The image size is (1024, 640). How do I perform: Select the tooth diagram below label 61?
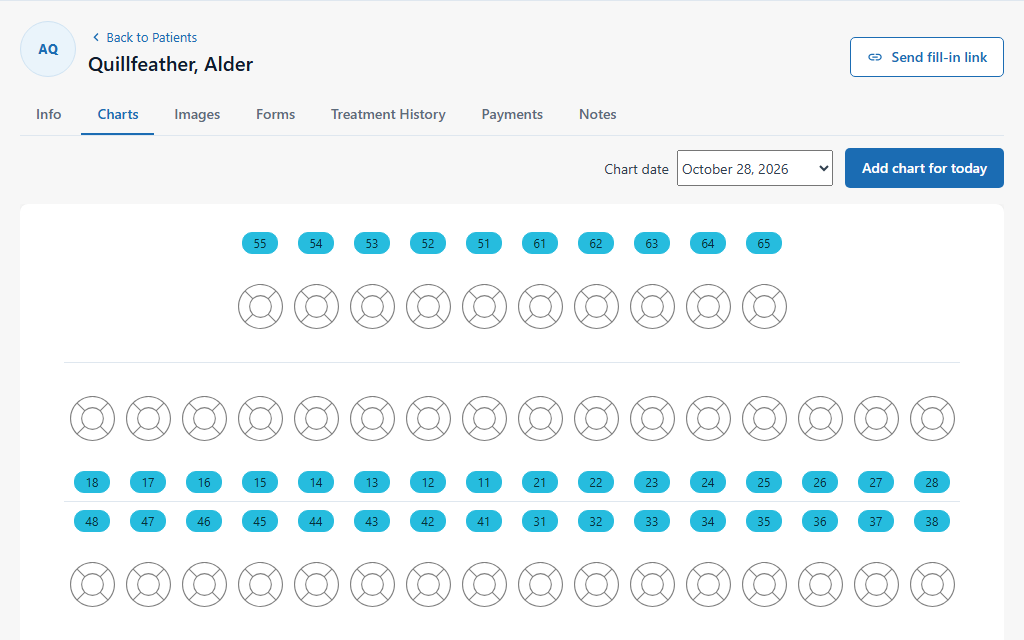click(540, 306)
